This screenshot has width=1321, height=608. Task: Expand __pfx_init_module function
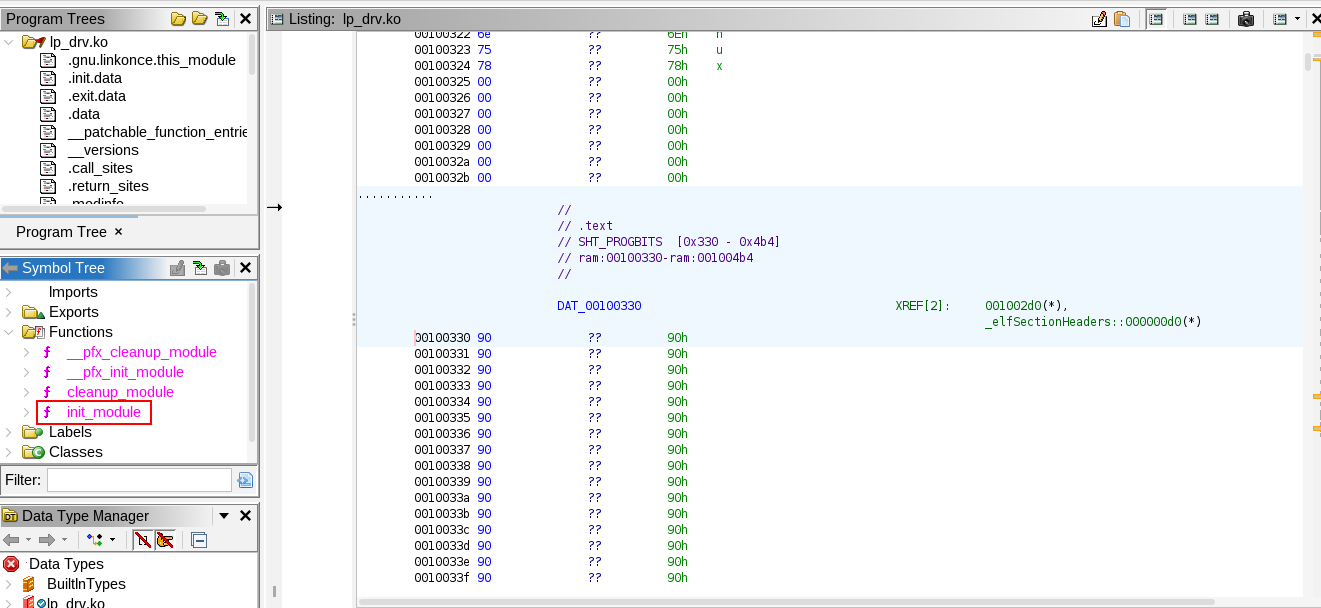point(27,372)
